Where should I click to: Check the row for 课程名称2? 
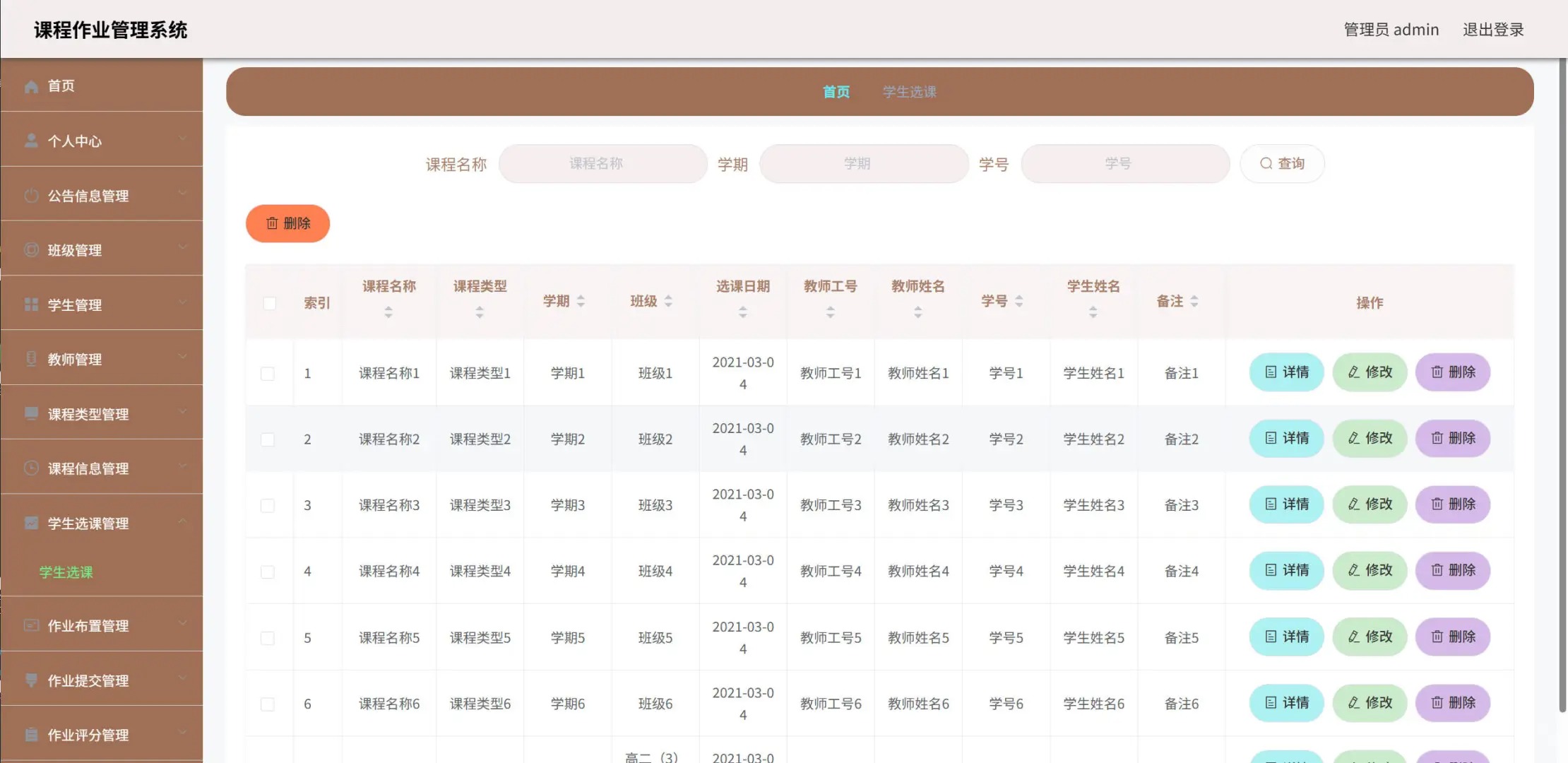coord(268,439)
